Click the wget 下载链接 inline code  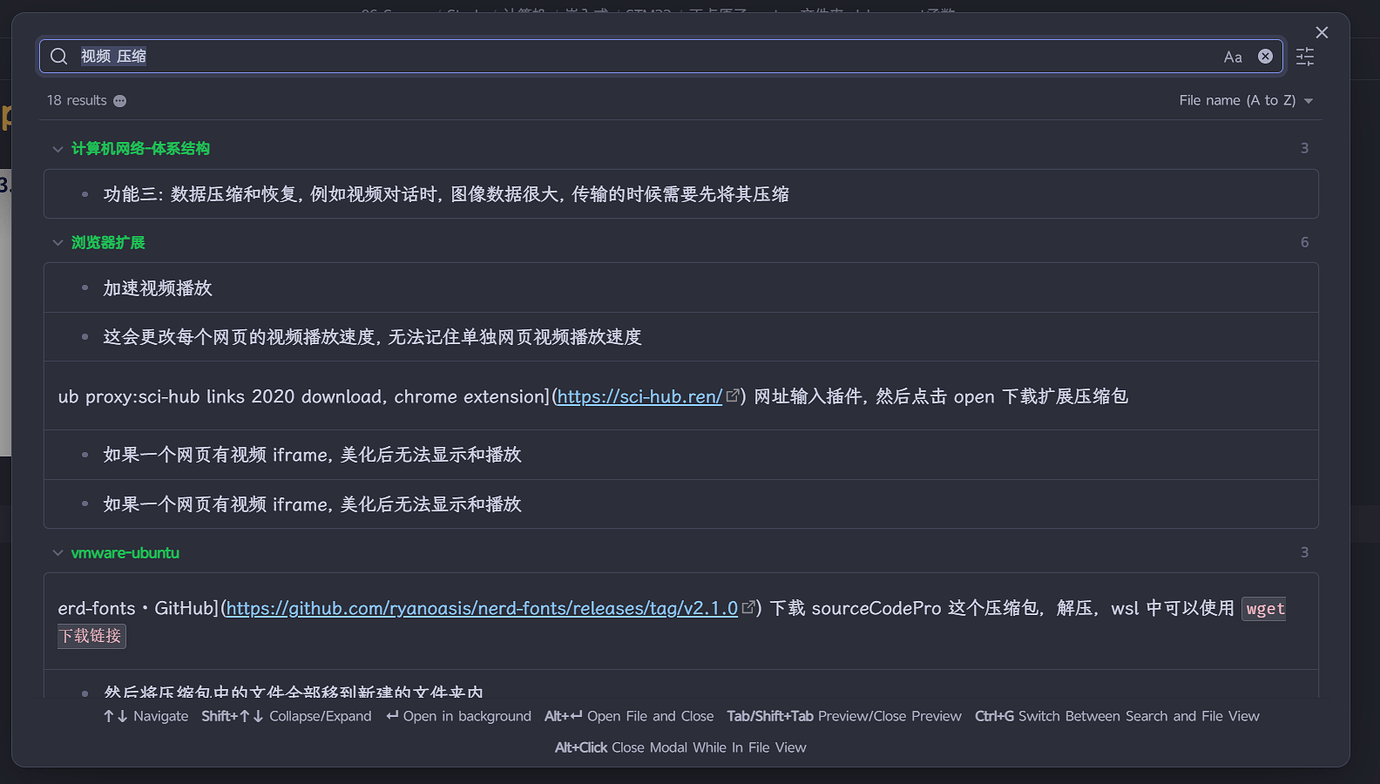coord(91,635)
